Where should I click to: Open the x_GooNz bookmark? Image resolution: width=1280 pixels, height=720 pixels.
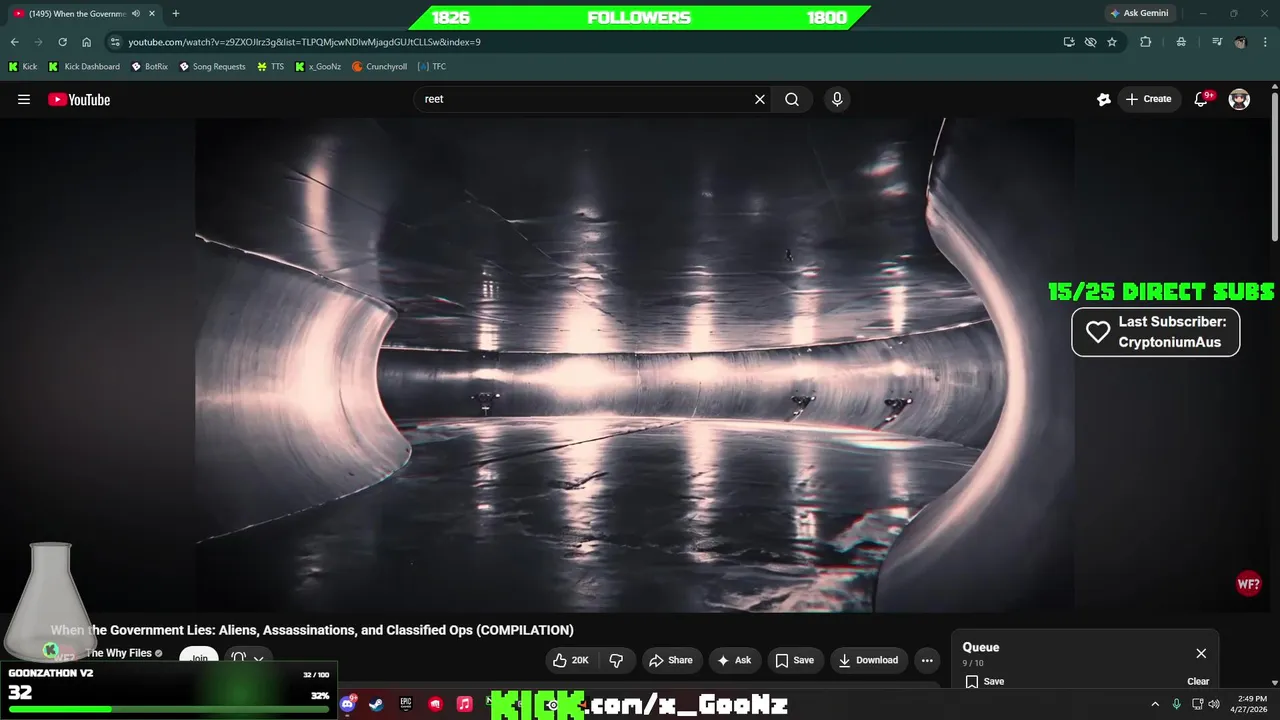(x=318, y=67)
